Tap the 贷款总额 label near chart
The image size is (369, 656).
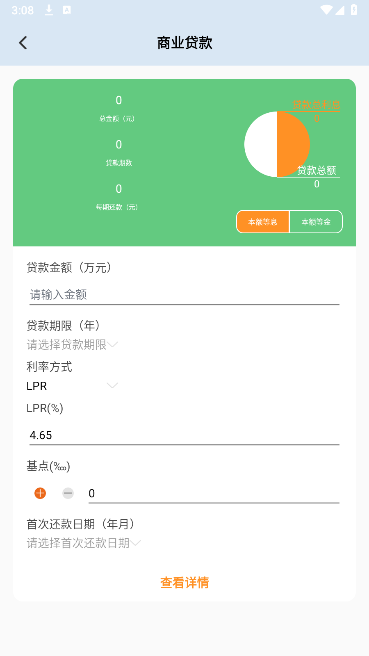[x=317, y=170]
